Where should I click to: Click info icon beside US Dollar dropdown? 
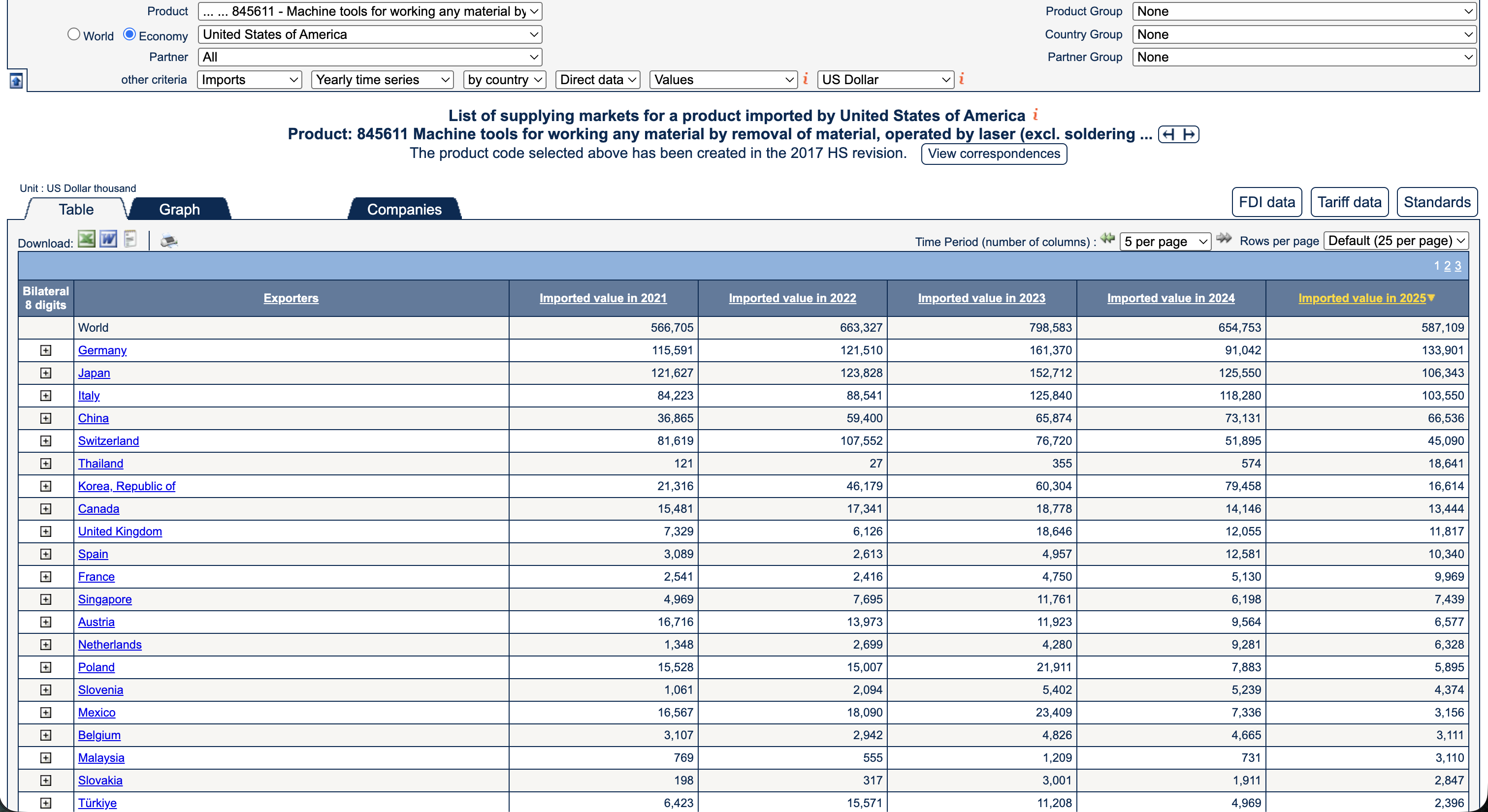coord(962,79)
